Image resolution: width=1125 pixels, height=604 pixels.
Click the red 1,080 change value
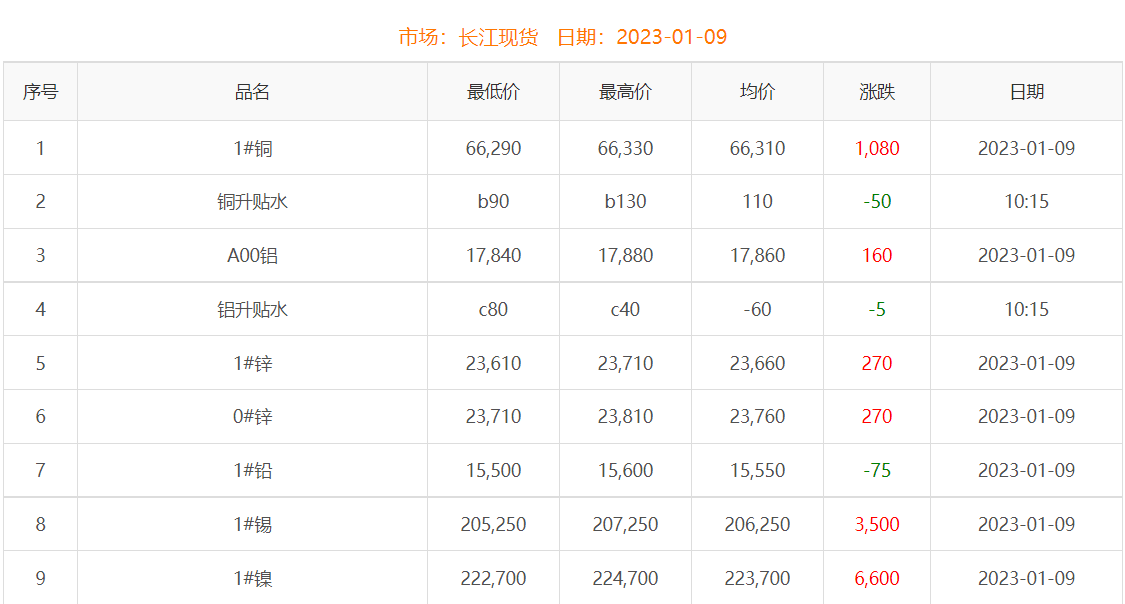coord(877,149)
